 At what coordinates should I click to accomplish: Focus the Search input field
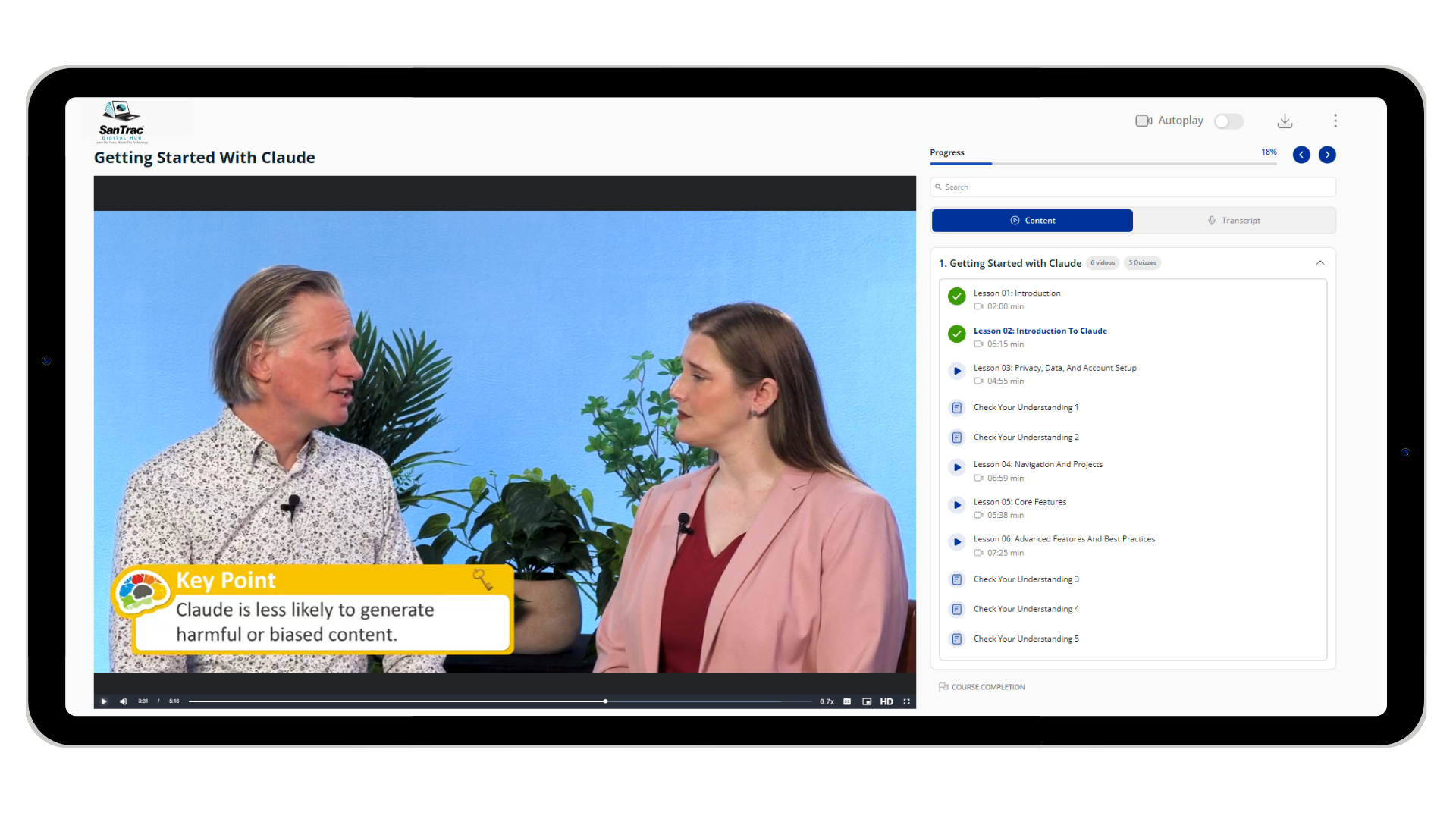(x=1133, y=187)
